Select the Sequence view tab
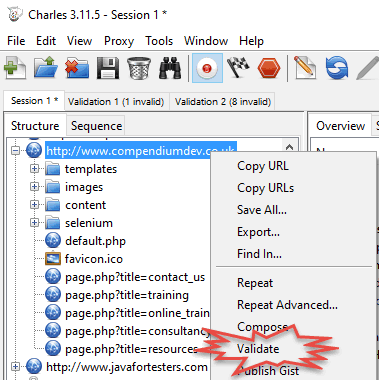Screen dimensions: 379x380 coord(96,126)
